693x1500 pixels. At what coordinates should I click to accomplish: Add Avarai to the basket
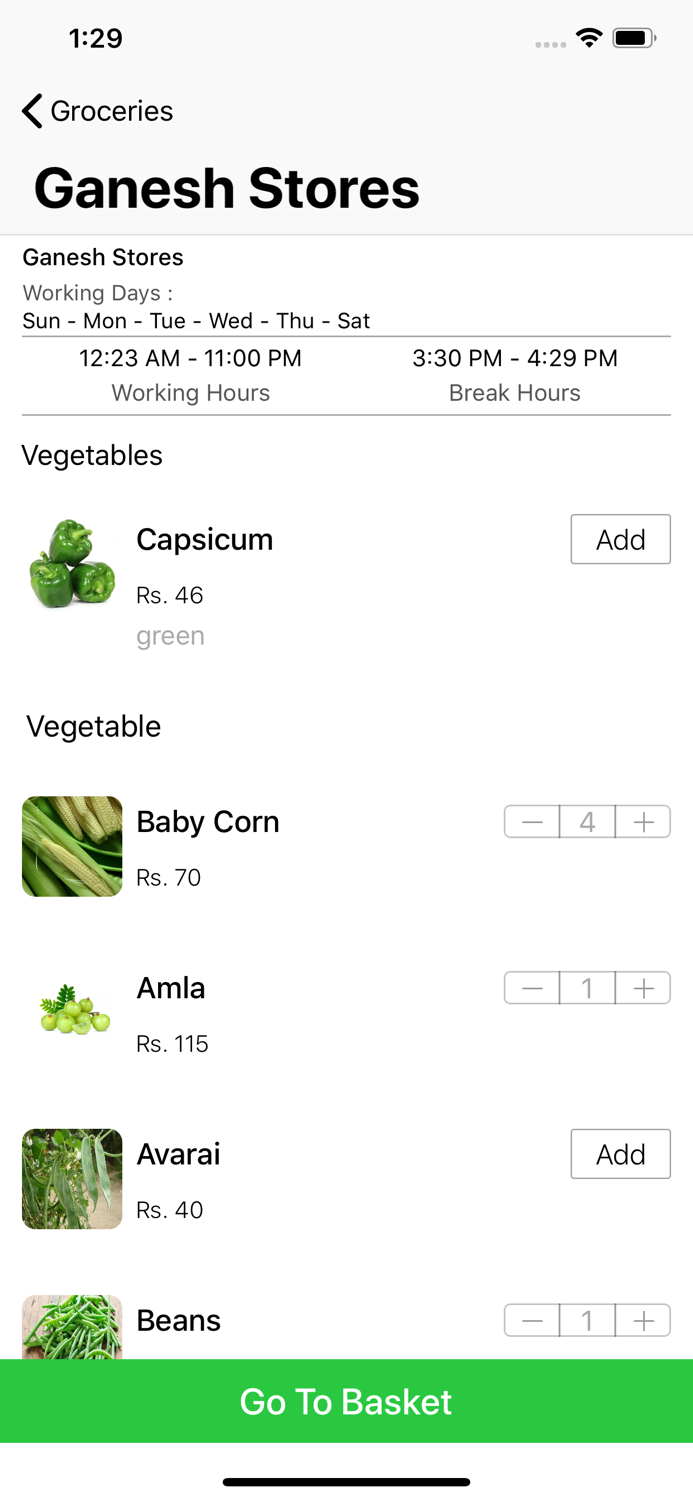click(620, 1154)
